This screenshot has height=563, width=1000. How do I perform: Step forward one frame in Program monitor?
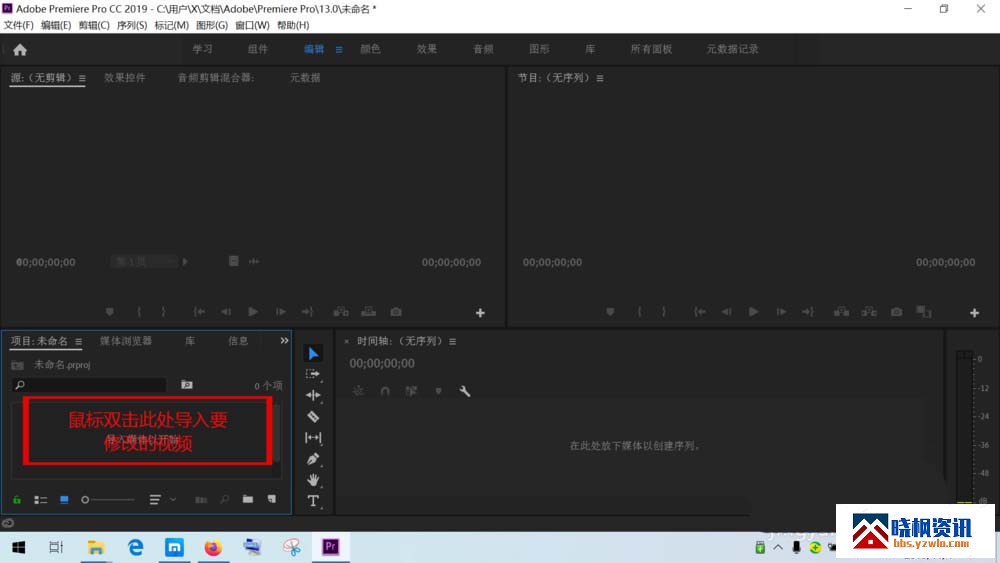[781, 312]
